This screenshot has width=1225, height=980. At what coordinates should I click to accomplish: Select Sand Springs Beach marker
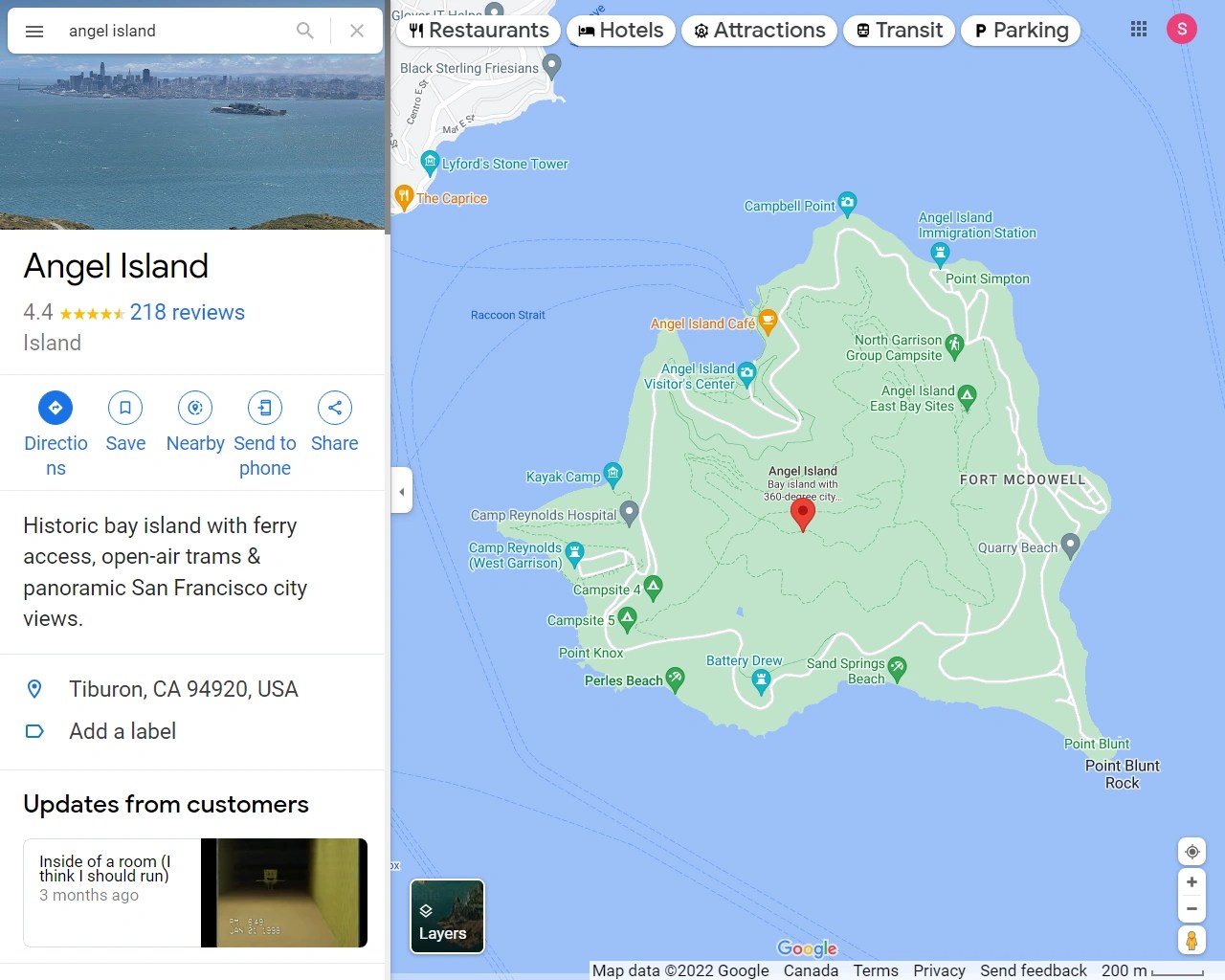[x=897, y=668]
